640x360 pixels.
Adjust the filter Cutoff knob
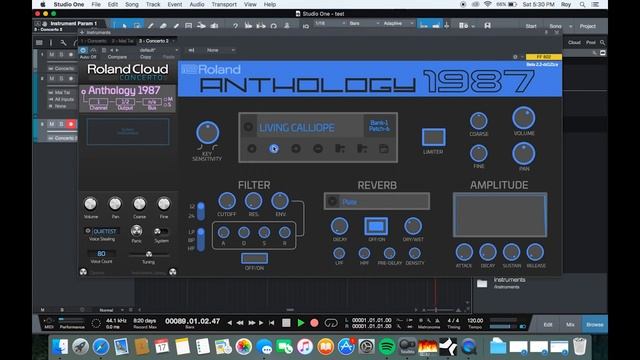[227, 201]
